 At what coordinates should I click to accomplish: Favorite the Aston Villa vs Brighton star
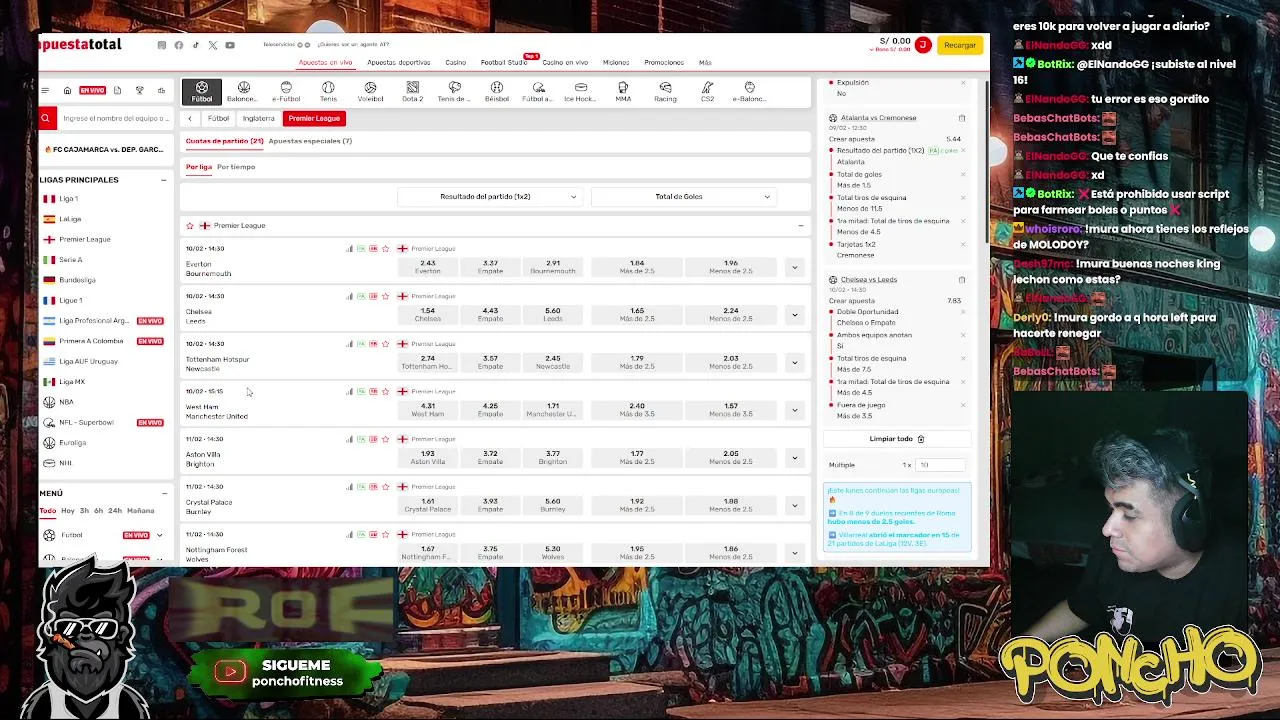coord(385,439)
